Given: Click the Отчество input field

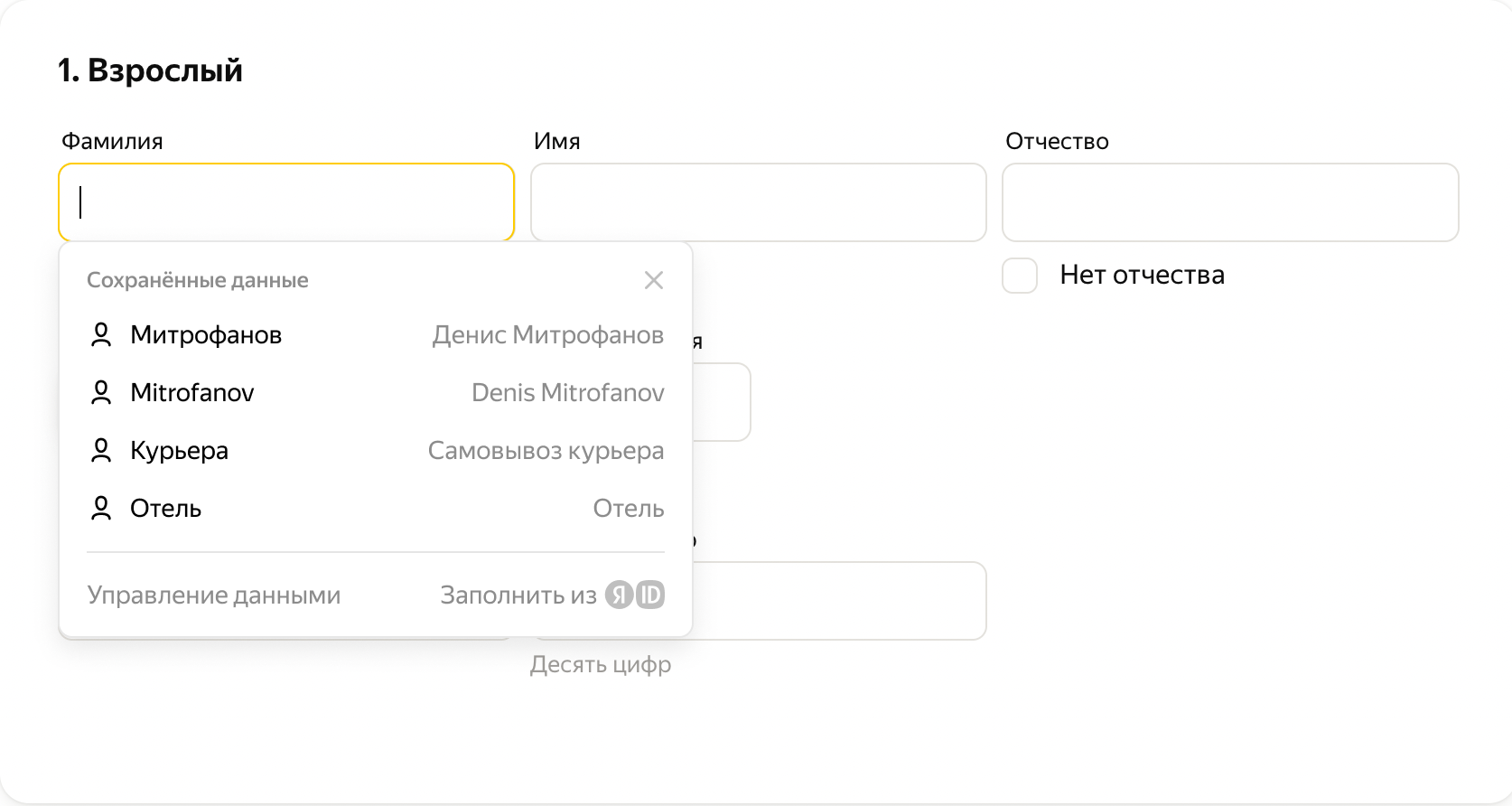Looking at the screenshot, I should click(x=1230, y=202).
